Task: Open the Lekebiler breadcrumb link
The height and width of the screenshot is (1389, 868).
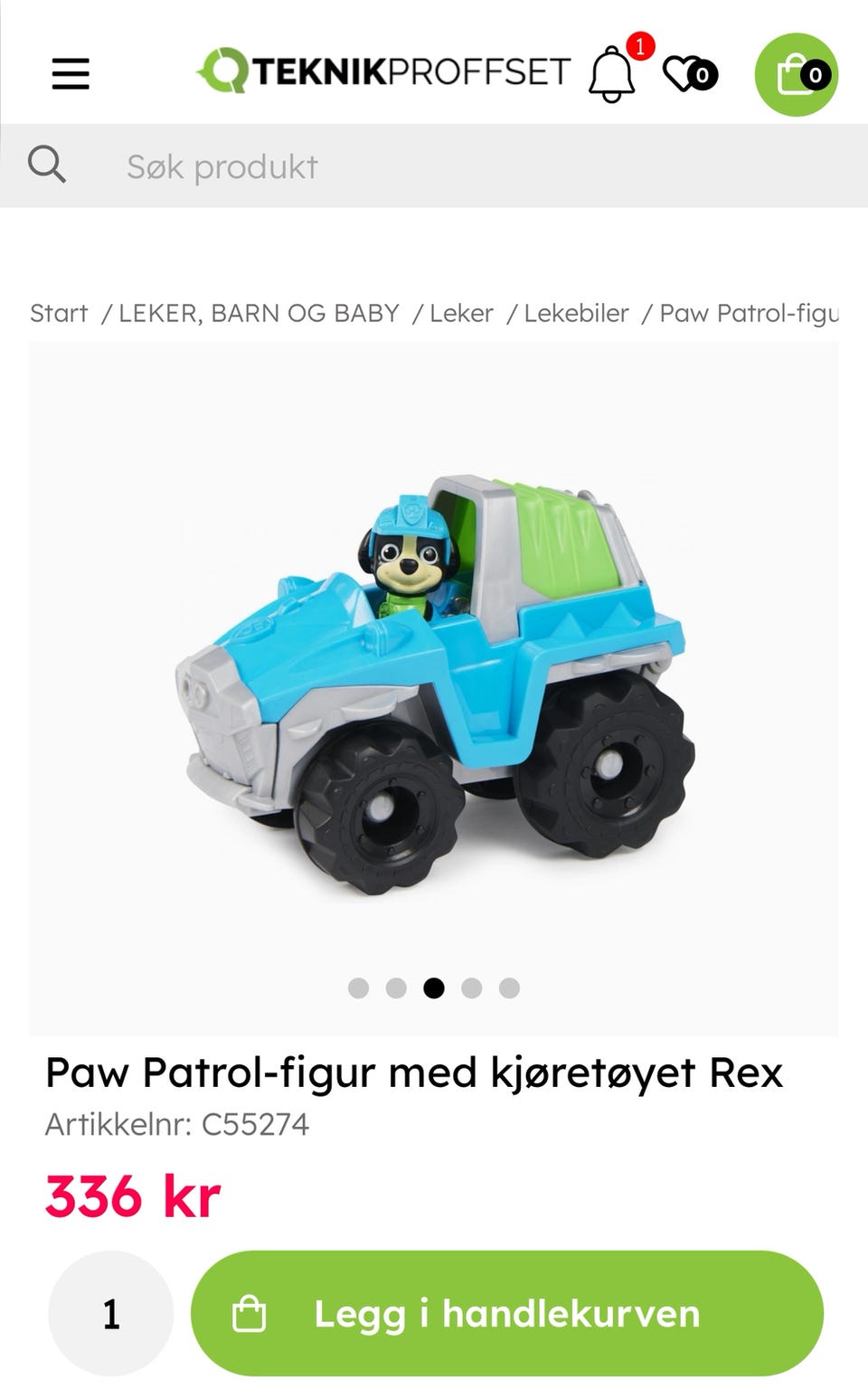Action: [576, 313]
